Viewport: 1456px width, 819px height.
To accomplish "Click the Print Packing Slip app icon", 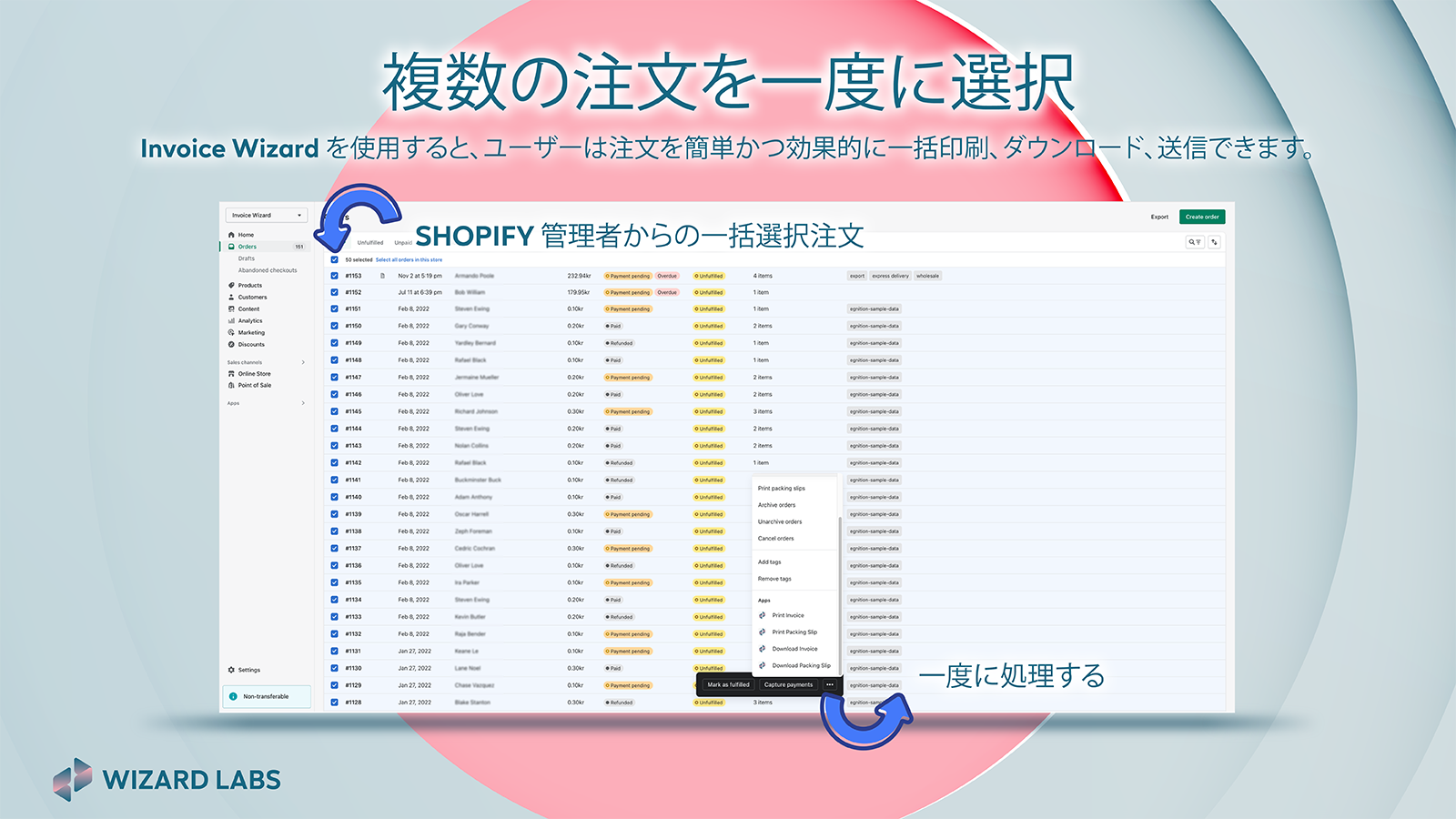I will pos(763,632).
